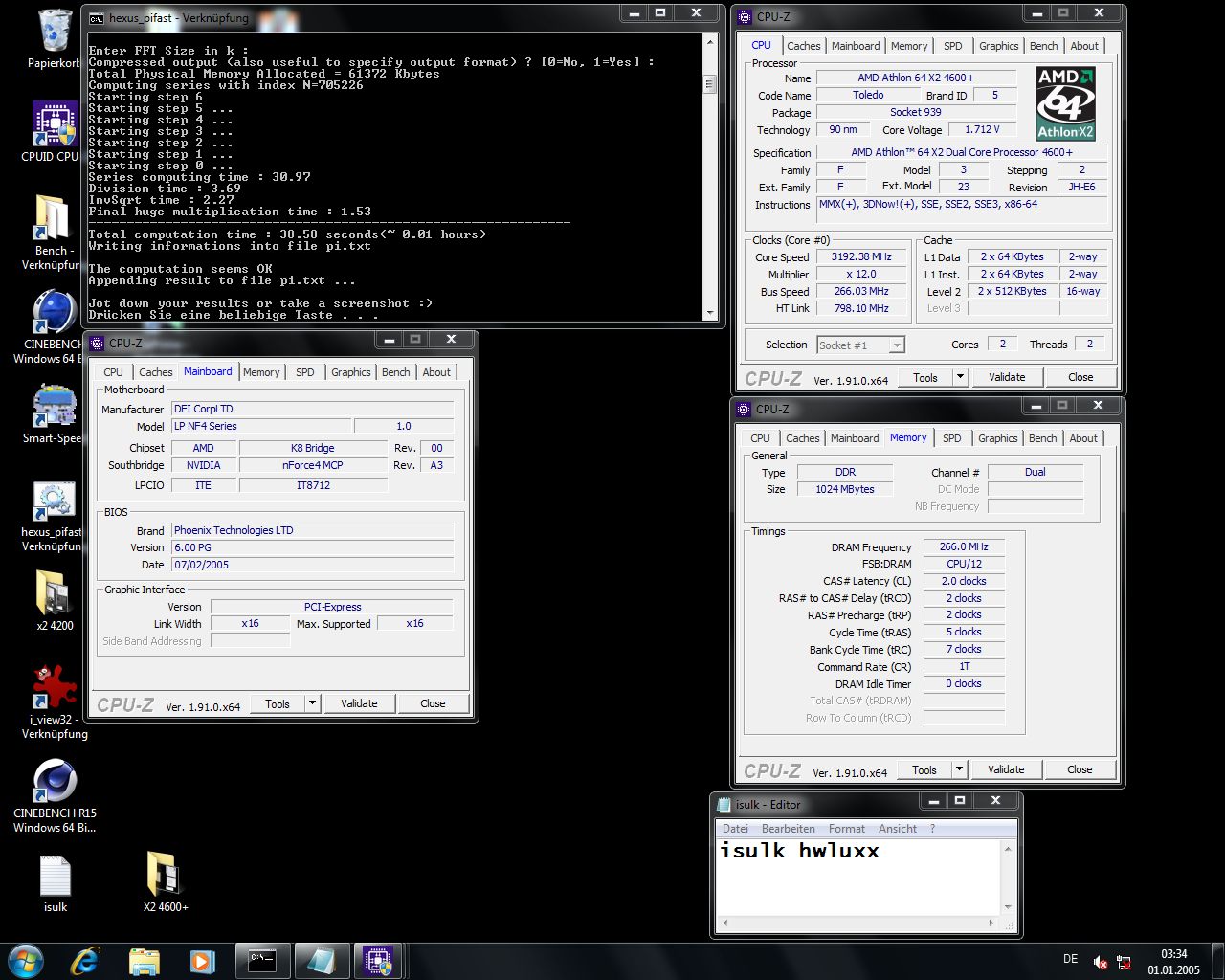The image size is (1225, 980).
Task: Open Graphics tab in Memory window
Action: [998, 438]
